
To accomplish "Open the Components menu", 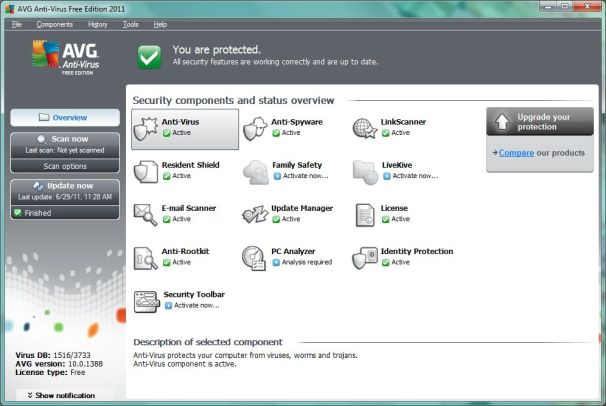I will coord(54,24).
